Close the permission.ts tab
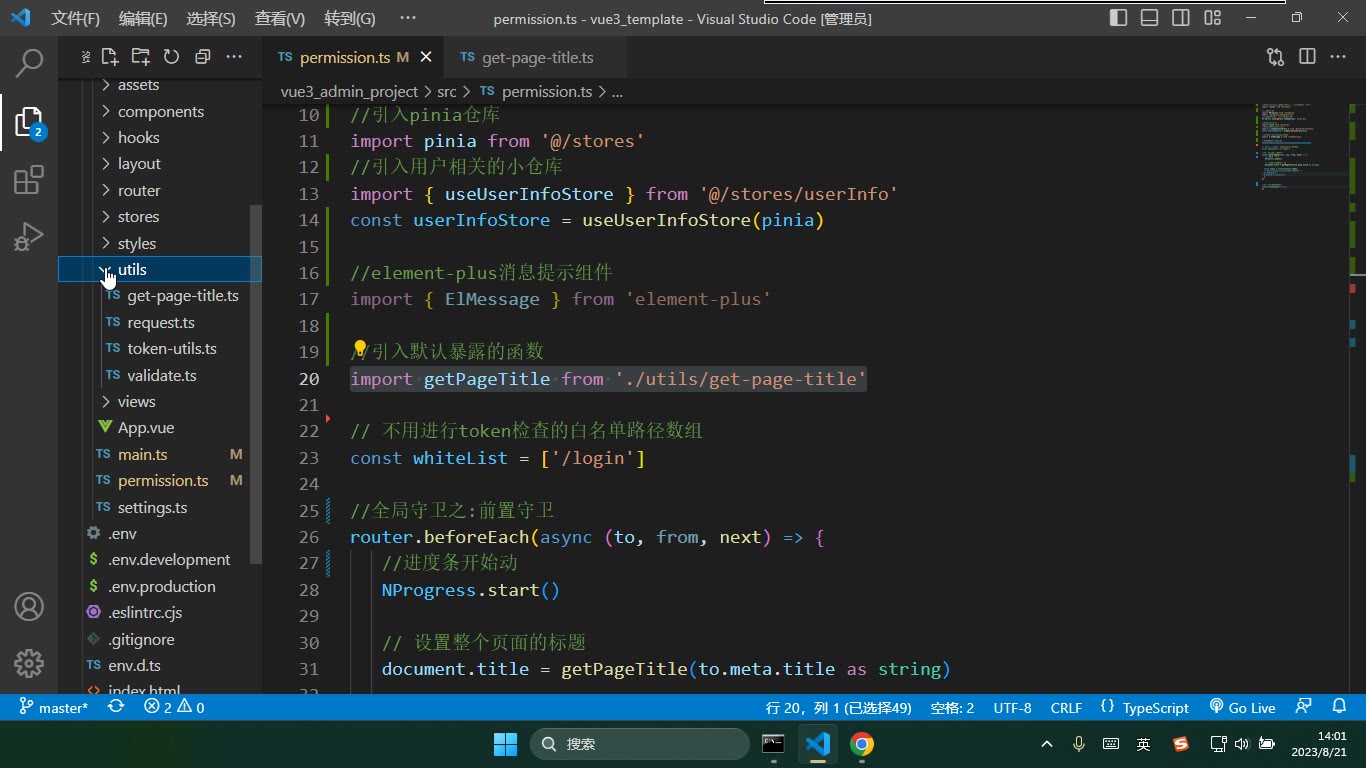This screenshot has width=1366, height=768. 426,57
